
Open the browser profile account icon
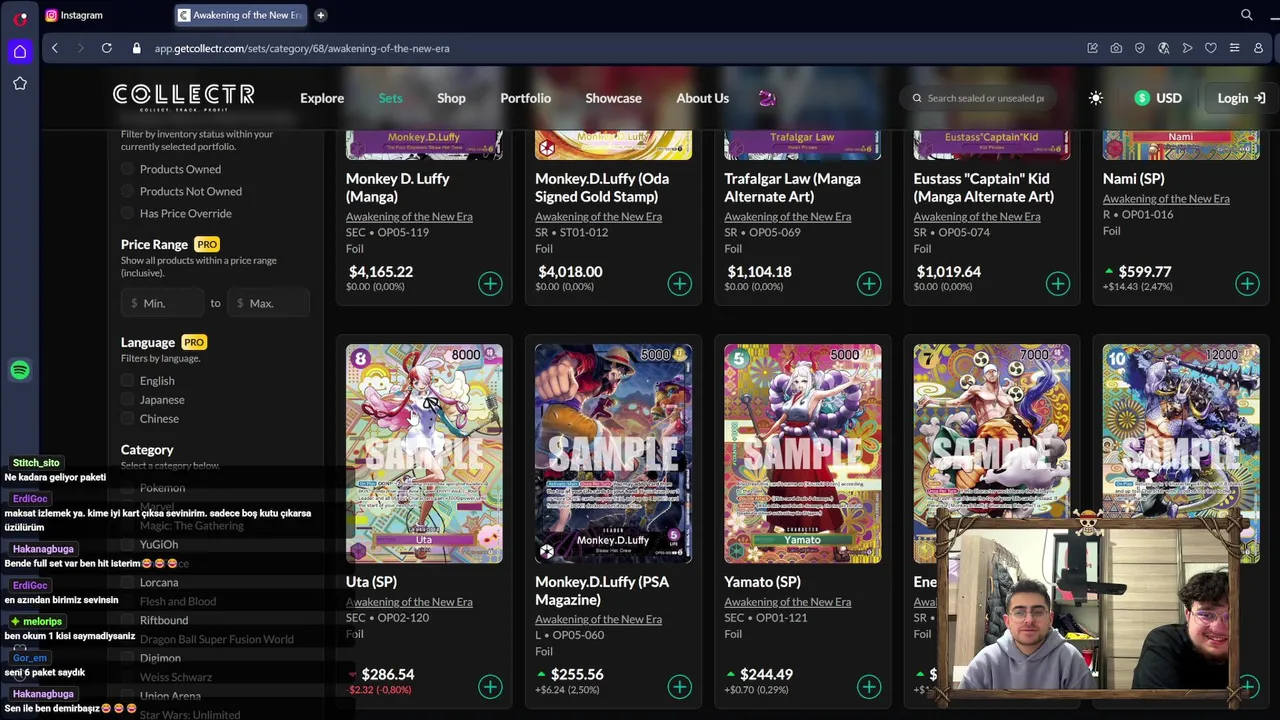pyautogui.click(x=1258, y=48)
